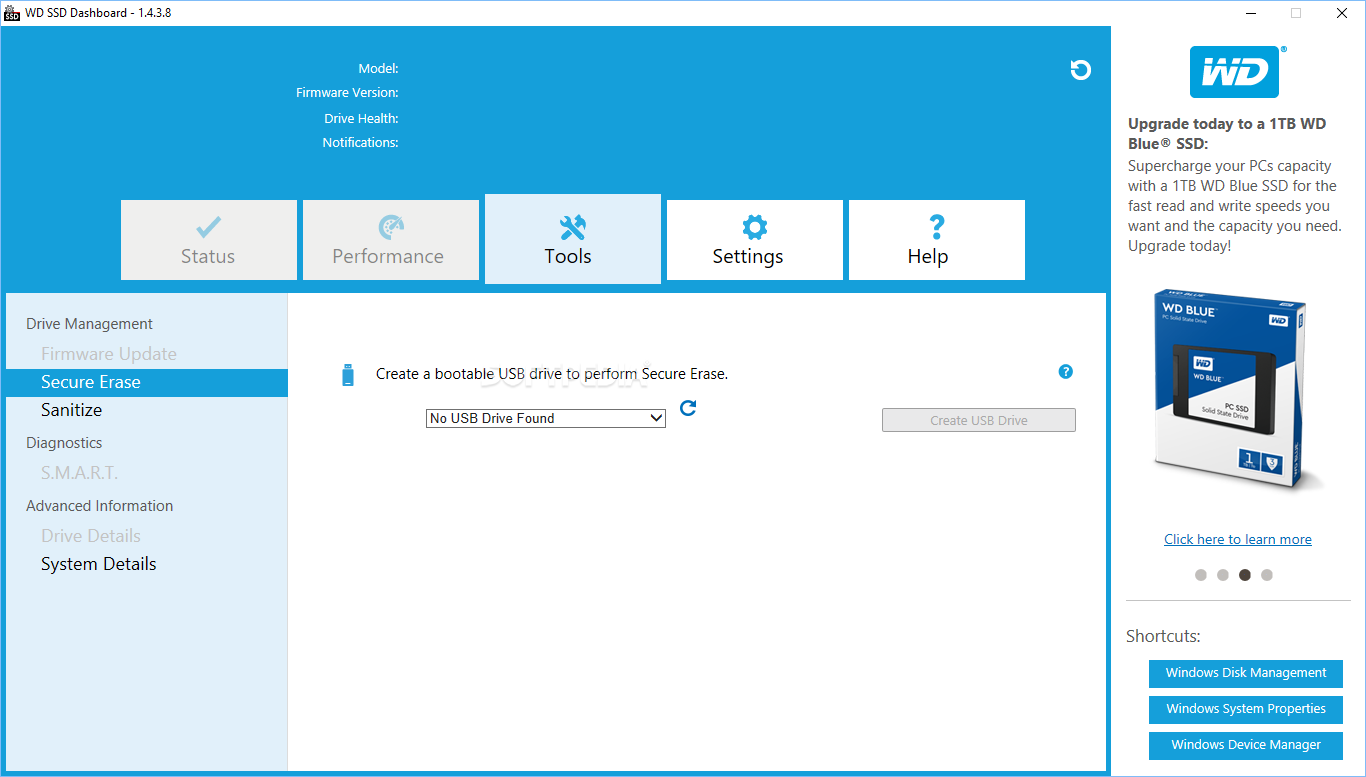
Task: Click the 'Upgrade today to a 1TB WD Blue® SSD' headline
Action: tap(1227, 134)
